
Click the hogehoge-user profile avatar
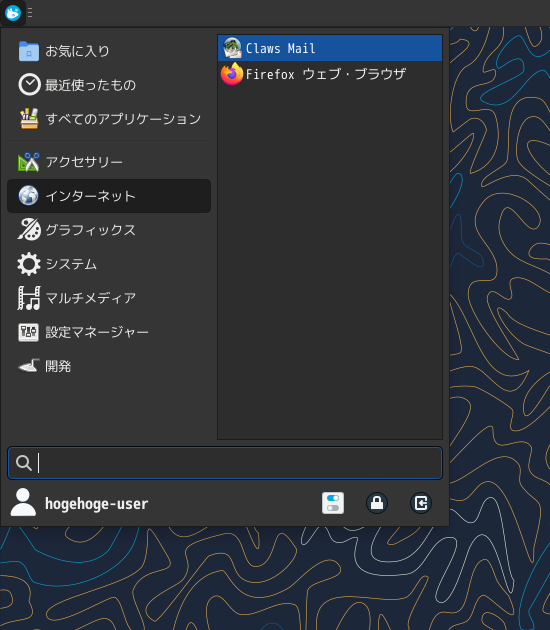(23, 502)
